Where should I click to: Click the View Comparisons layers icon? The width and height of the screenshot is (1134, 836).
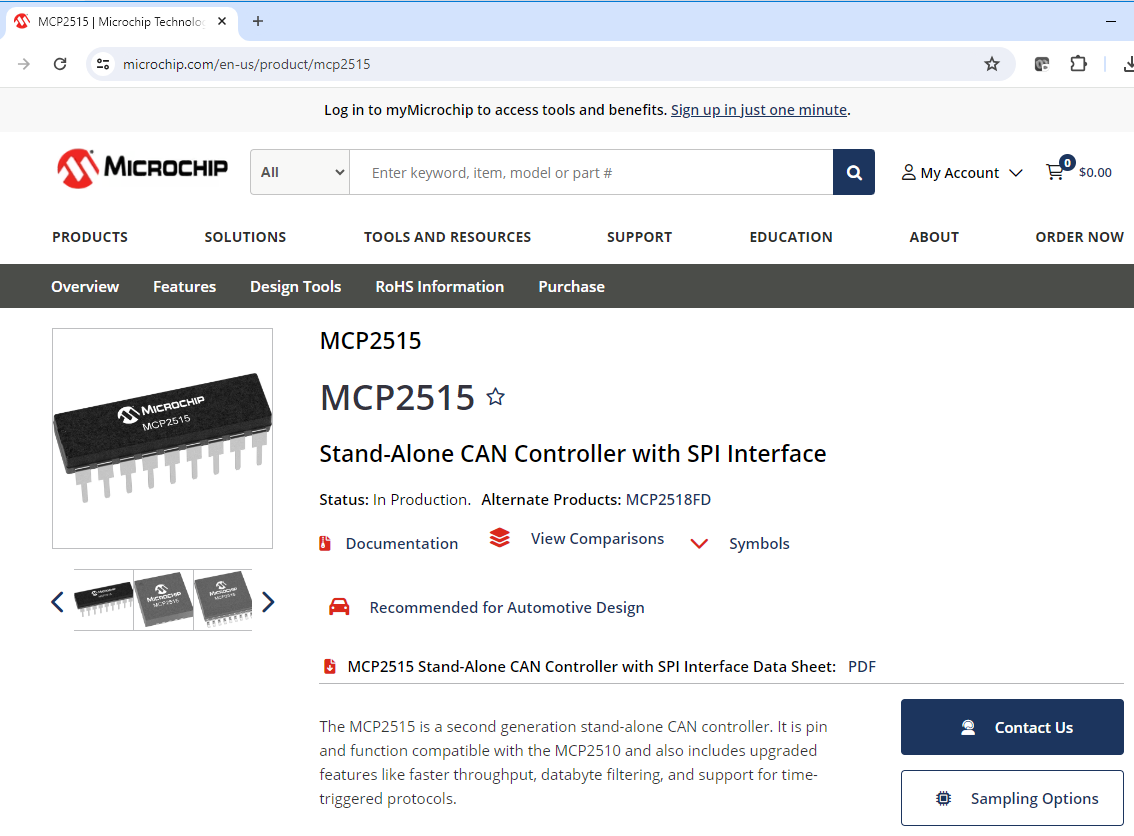[x=499, y=537]
